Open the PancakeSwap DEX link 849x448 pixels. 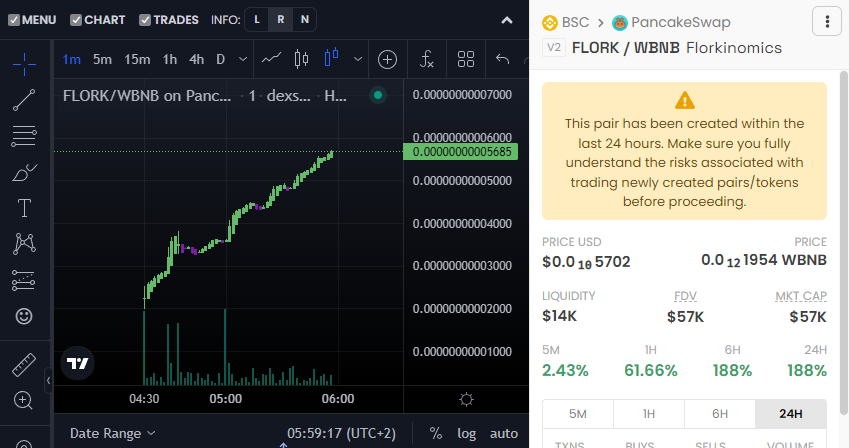[x=681, y=22]
